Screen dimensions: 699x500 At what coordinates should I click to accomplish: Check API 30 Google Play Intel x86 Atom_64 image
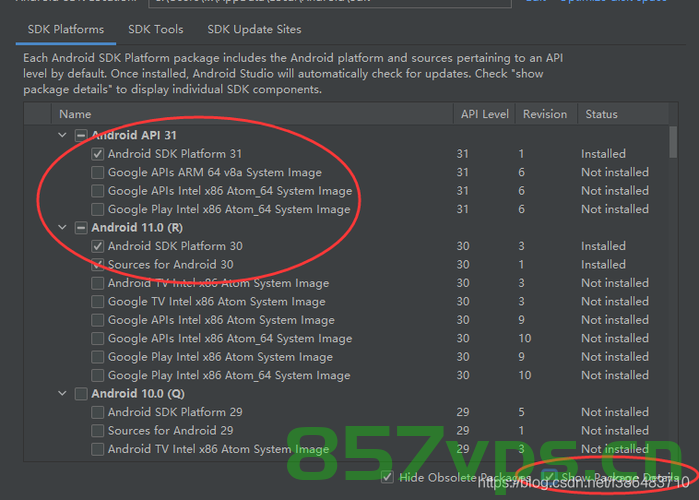click(98, 375)
